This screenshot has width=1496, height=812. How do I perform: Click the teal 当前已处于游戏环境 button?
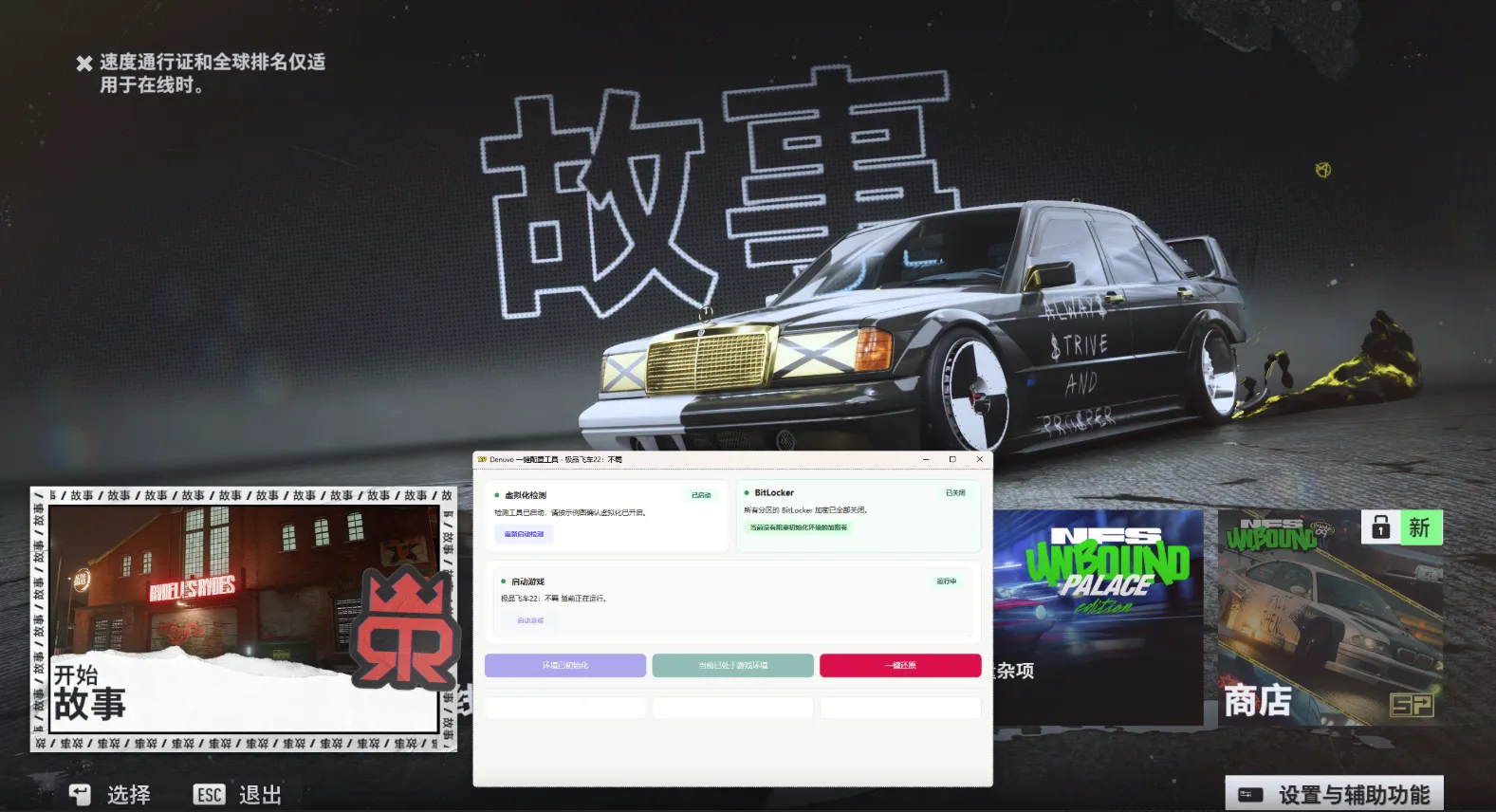[x=732, y=665]
